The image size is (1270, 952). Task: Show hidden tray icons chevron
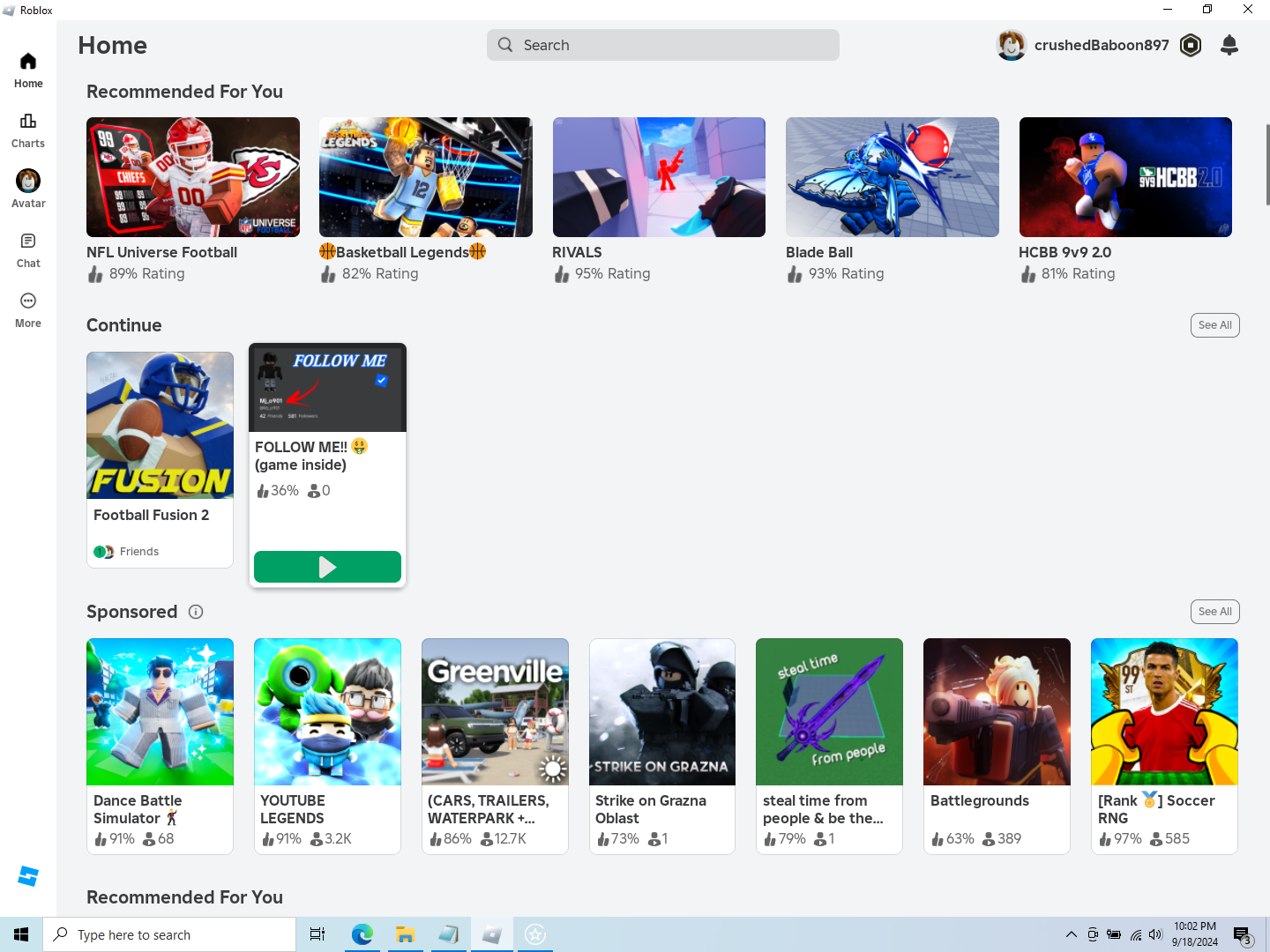1071,934
